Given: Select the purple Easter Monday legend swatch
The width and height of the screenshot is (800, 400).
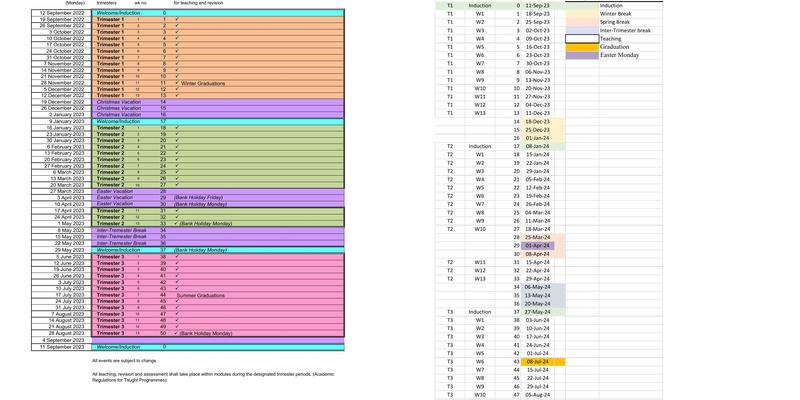Looking at the screenshot, I should click(581, 56).
